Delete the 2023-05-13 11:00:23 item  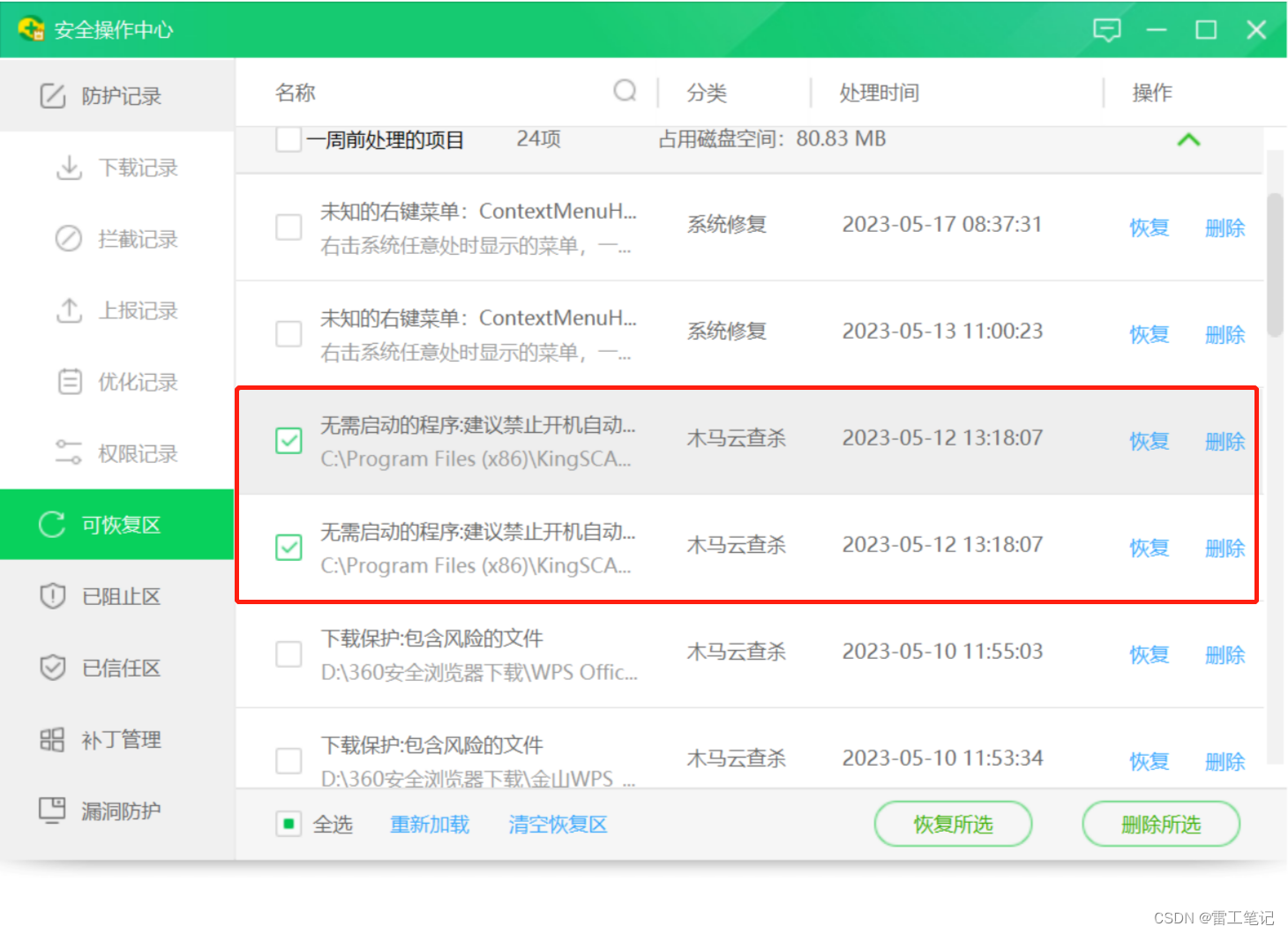[1225, 334]
